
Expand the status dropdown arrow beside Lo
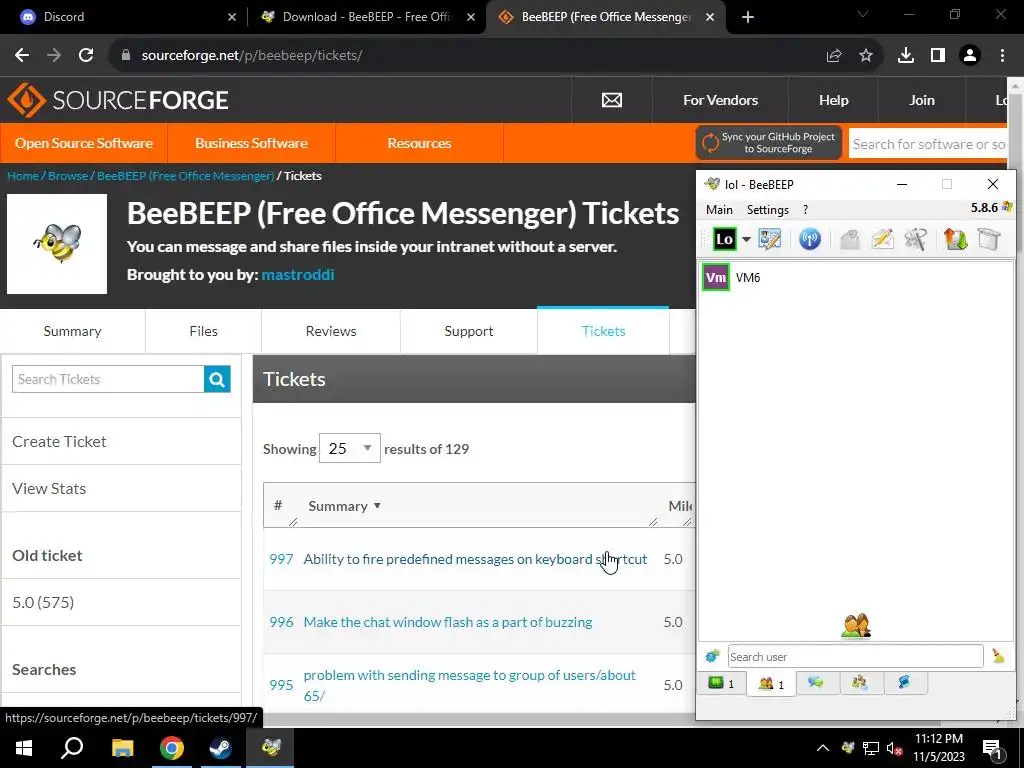tap(746, 240)
